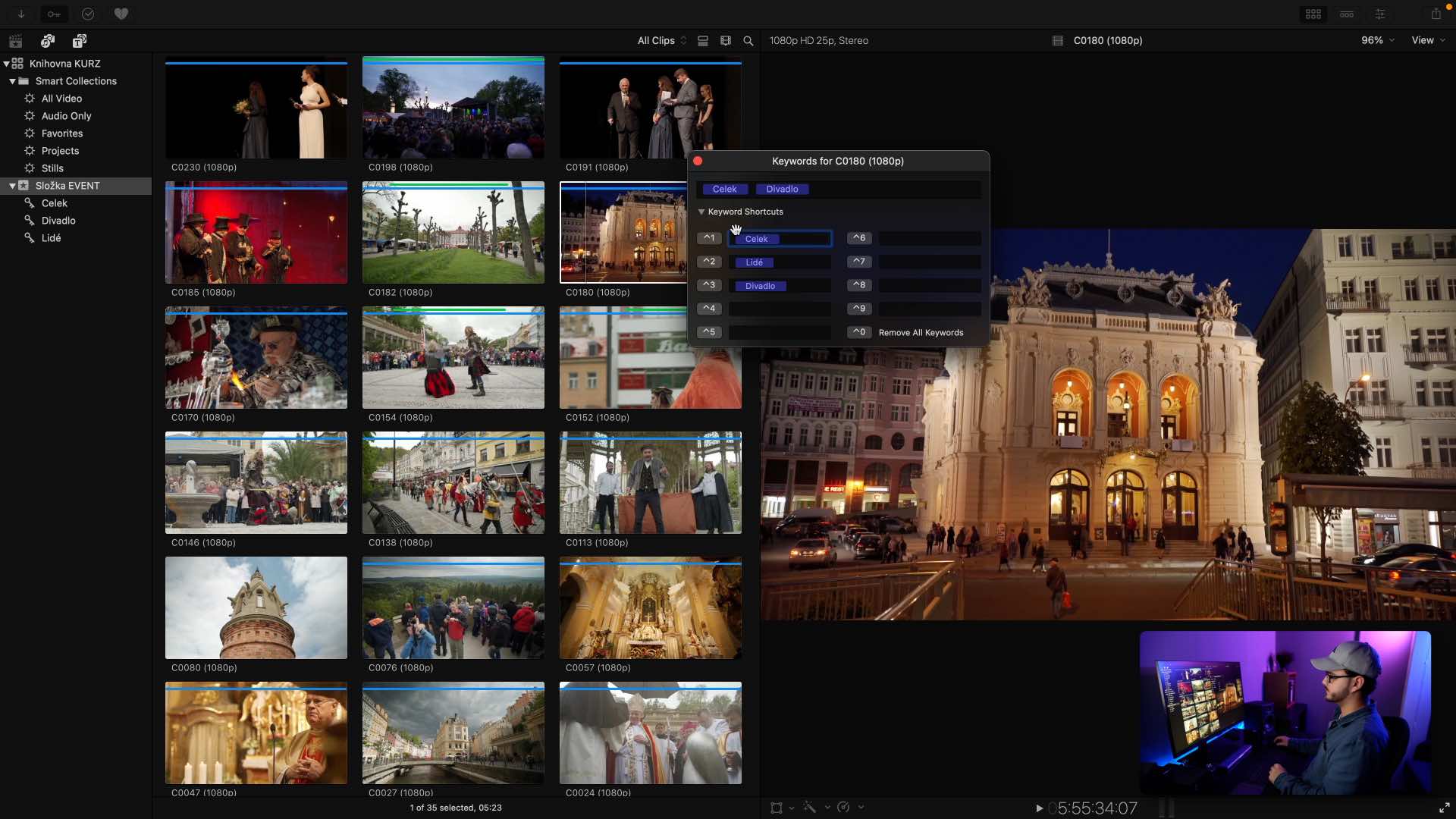Screen dimensions: 1456x819
Task: Open the titles and generators sidebar
Action: pyautogui.click(x=79, y=41)
